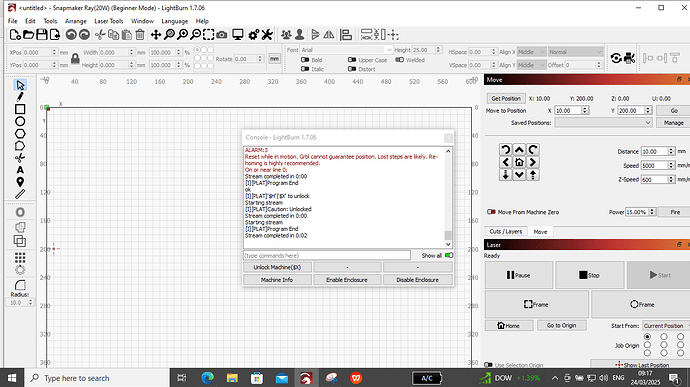Step the Power percentage spinner
This screenshot has width=690, height=387.
tap(653, 212)
